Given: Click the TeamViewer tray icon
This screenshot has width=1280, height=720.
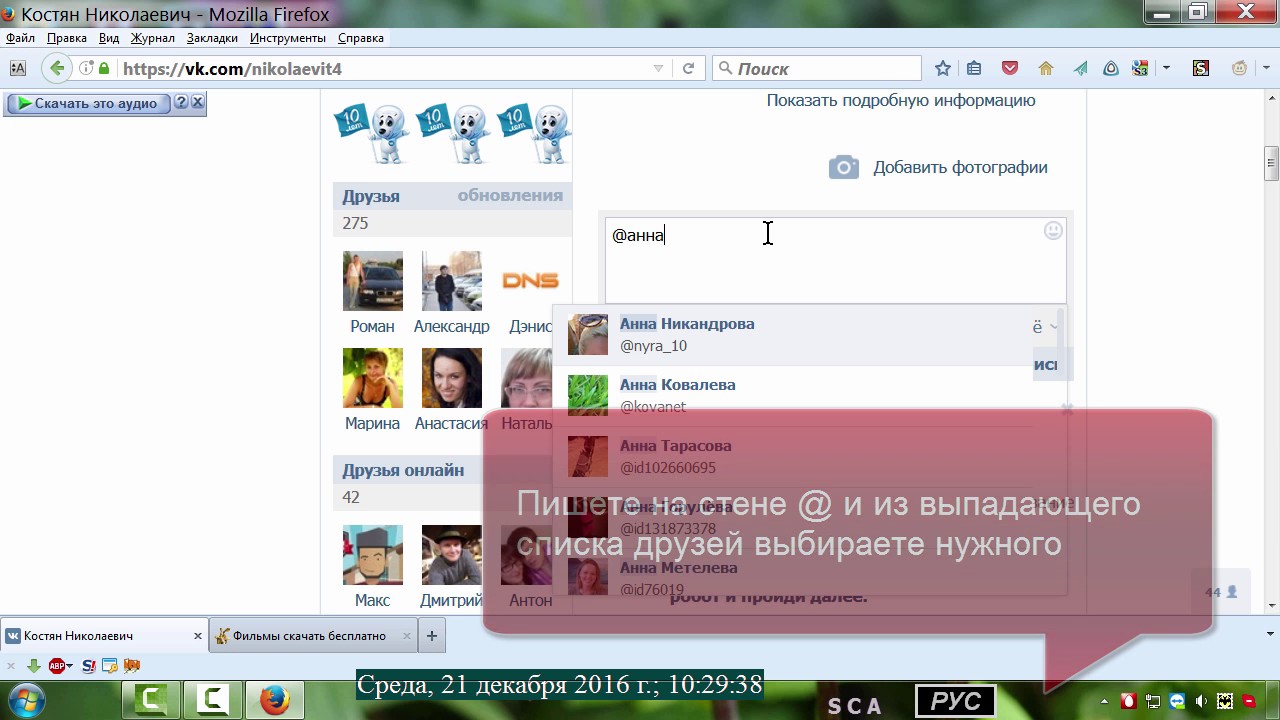Looking at the screenshot, I should click(x=1177, y=701).
